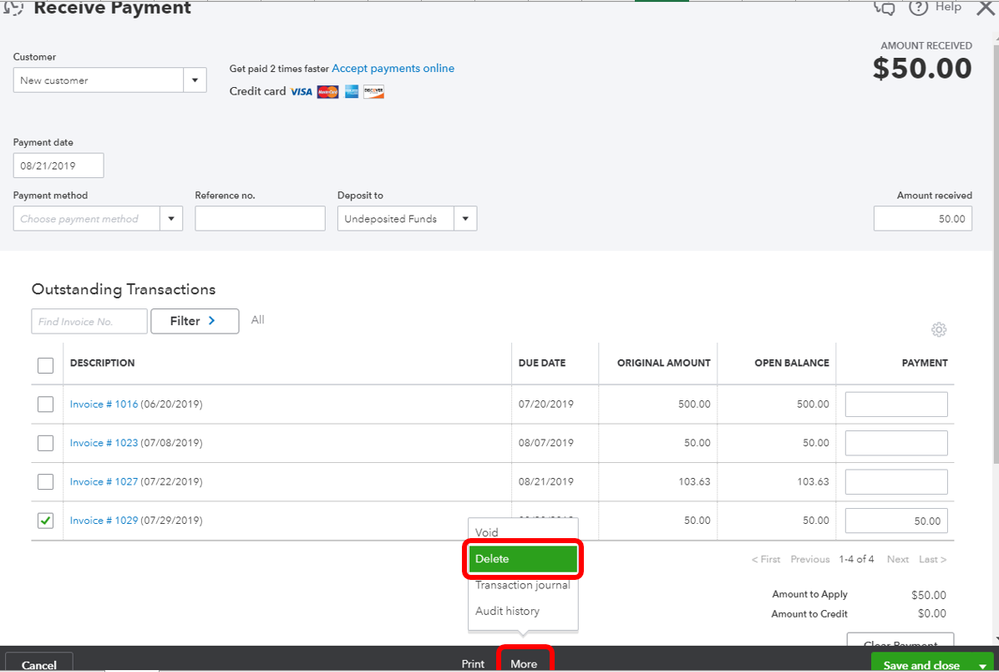
Task: Click payment field for Invoice # 1029
Action: 896,521
